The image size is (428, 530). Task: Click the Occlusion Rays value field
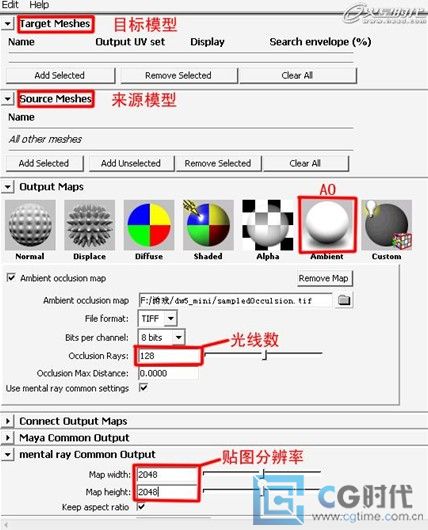pyautogui.click(x=168, y=356)
